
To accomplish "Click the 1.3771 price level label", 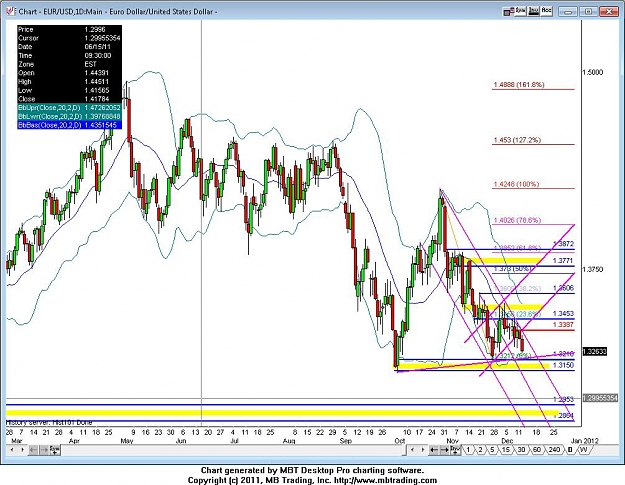I will pyautogui.click(x=563, y=261).
